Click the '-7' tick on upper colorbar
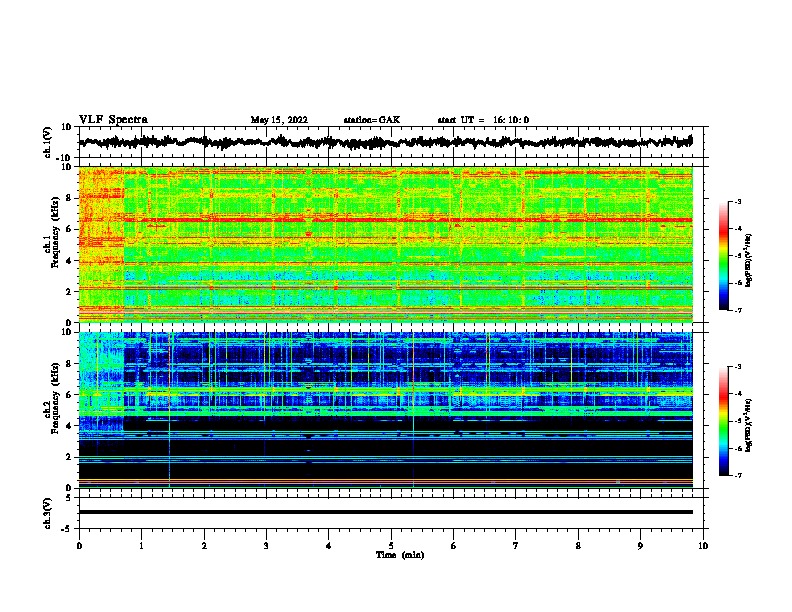 click(x=738, y=310)
